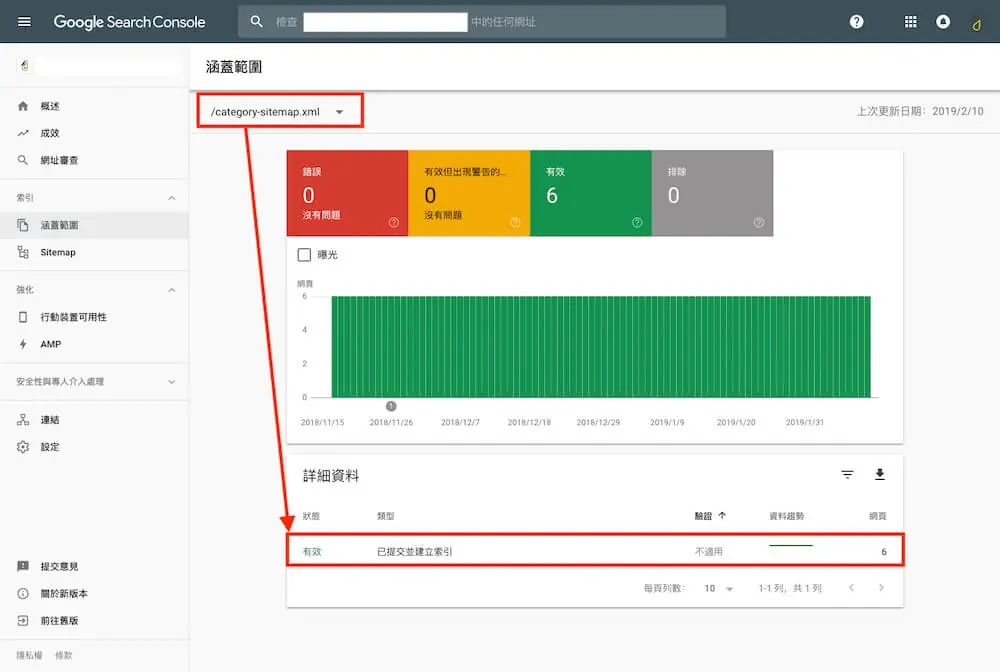Click the 前往舊版 exit icon
Viewport: 1000px width, 672px height.
click(x=23, y=620)
